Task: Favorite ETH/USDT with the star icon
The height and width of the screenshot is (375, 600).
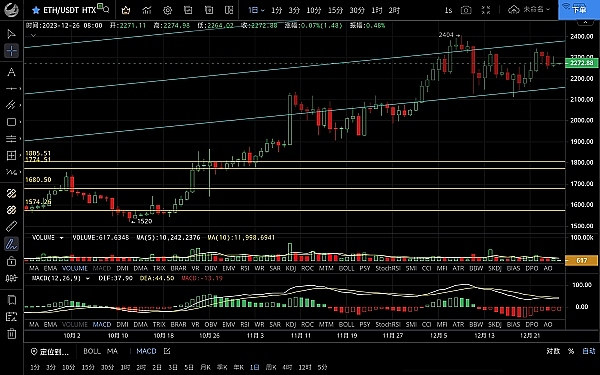Action: click(x=36, y=10)
